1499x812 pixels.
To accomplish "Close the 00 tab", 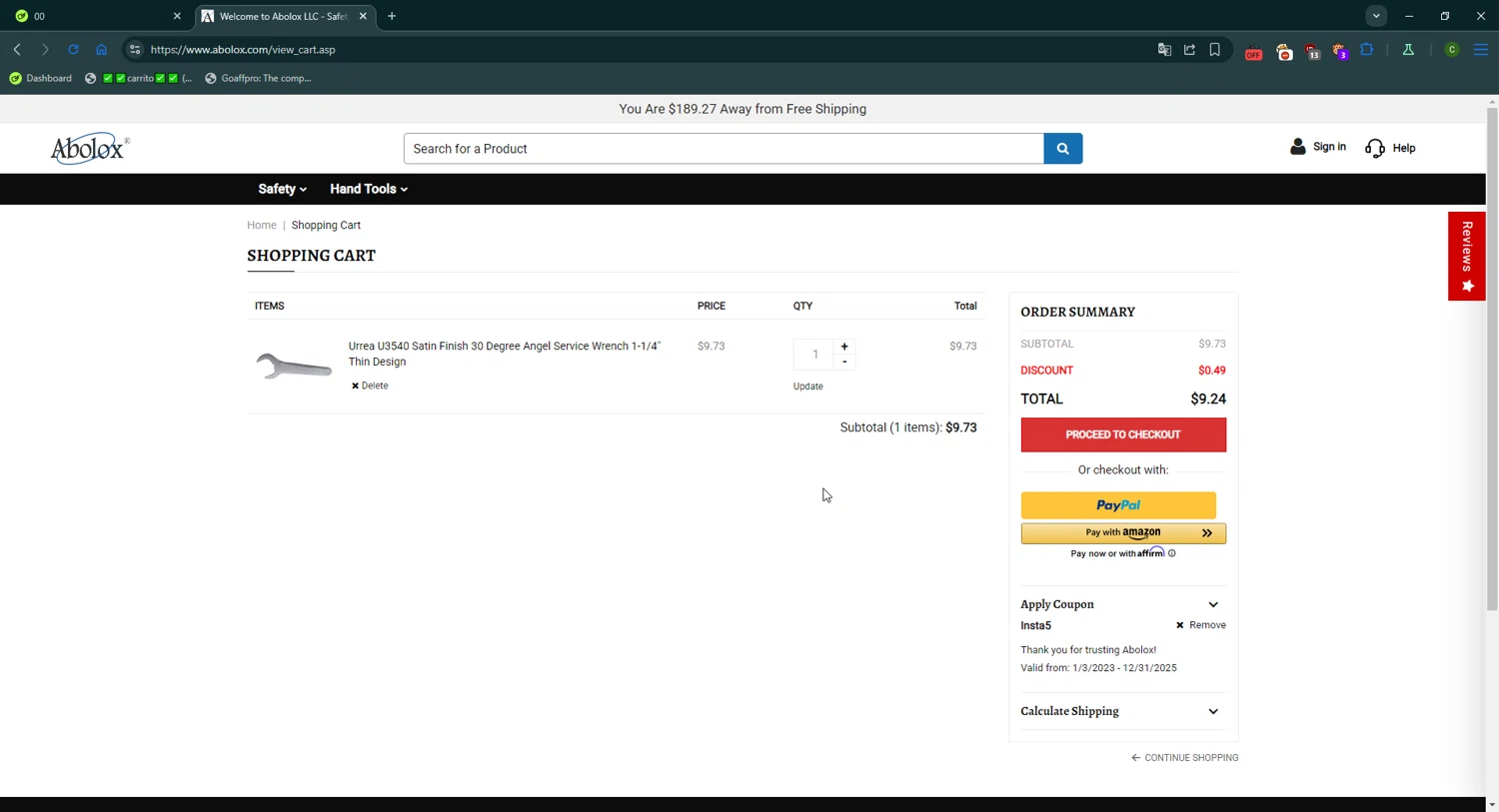I will [177, 16].
